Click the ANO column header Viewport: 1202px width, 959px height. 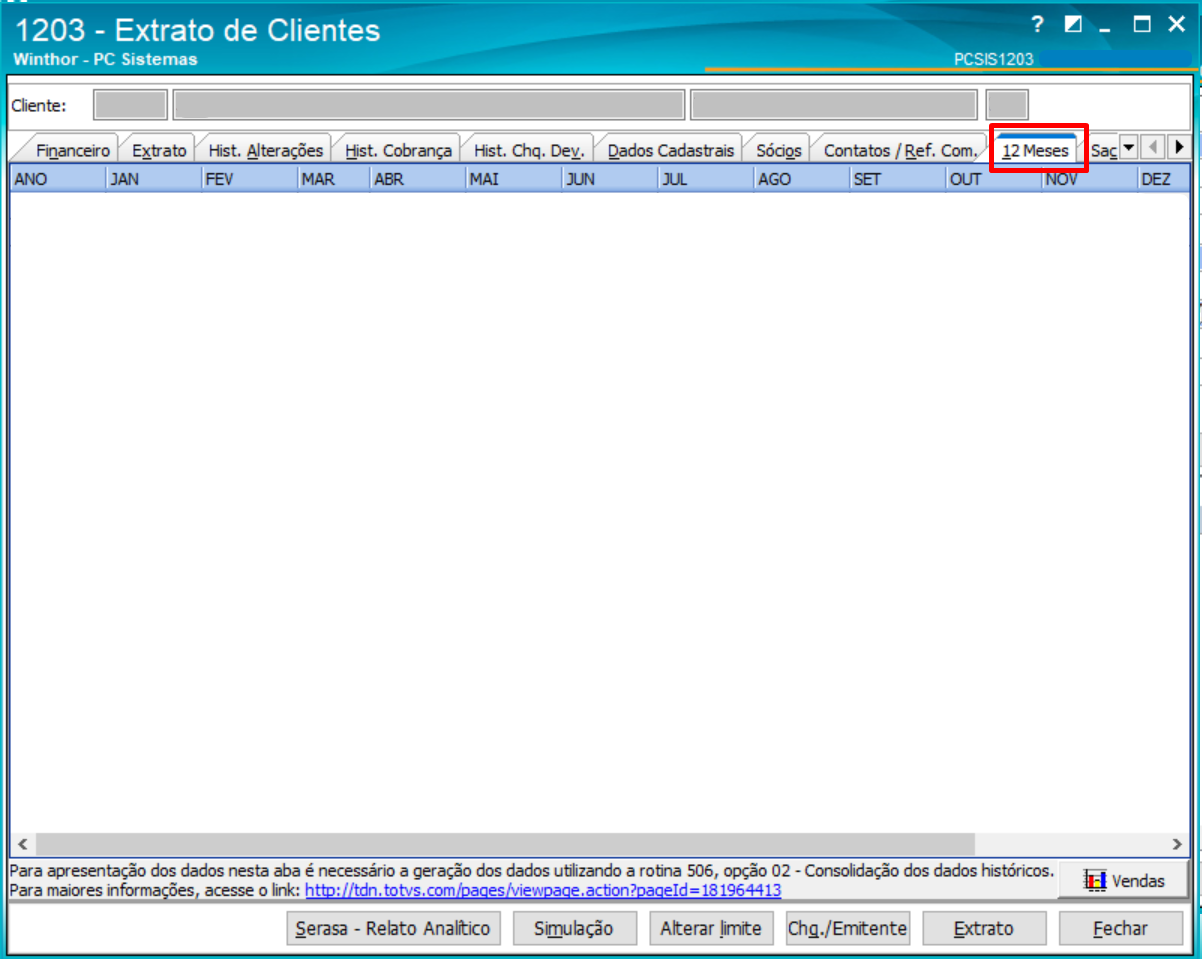(57, 180)
